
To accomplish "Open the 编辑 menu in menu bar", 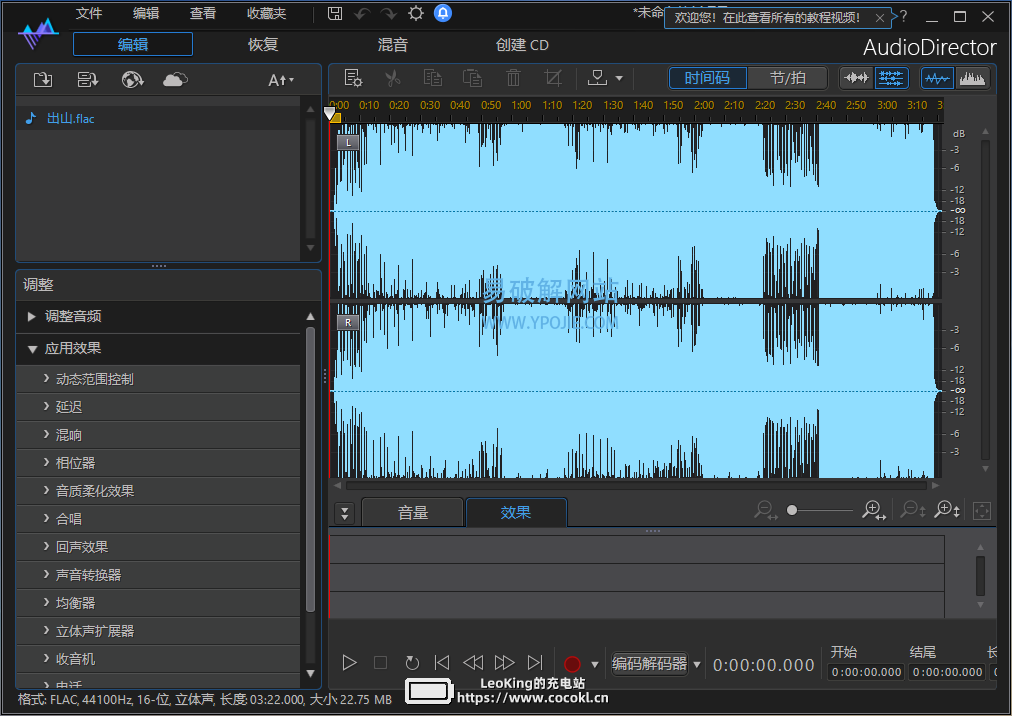I will 146,14.
